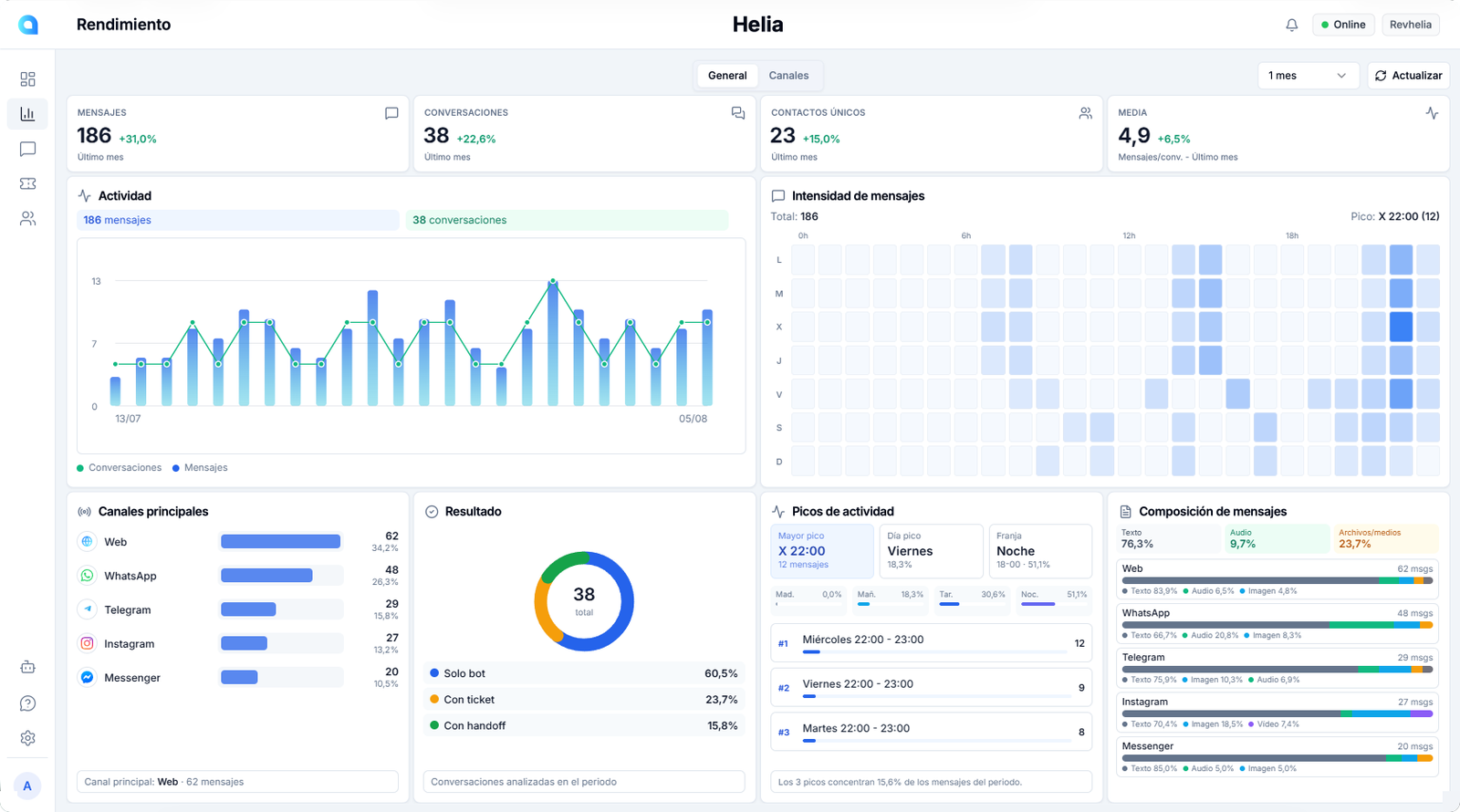Image resolution: width=1460 pixels, height=812 pixels.
Task: Open the contacts sidebar icon
Action: 28,218
